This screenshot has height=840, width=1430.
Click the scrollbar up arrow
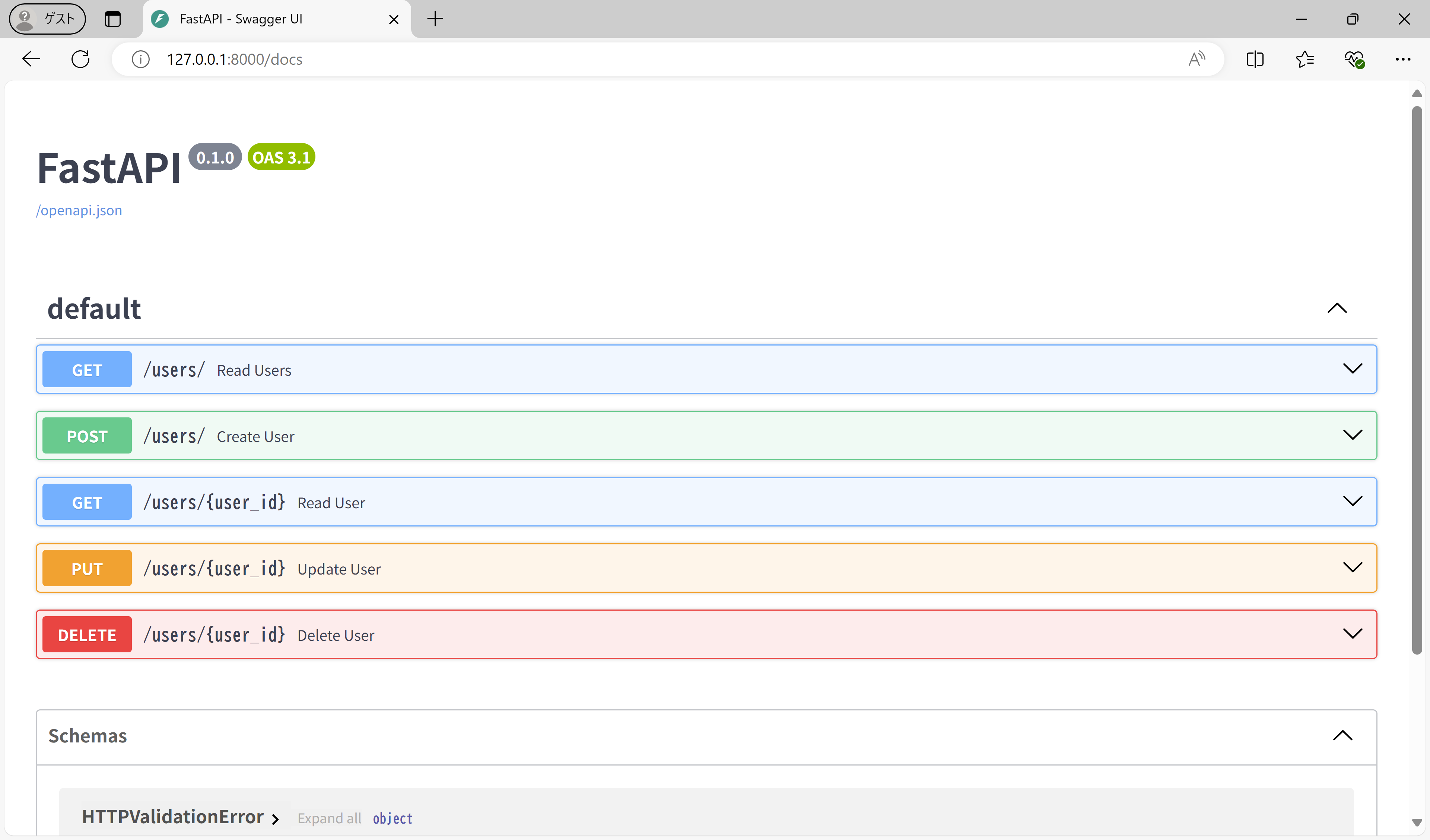pos(1417,93)
